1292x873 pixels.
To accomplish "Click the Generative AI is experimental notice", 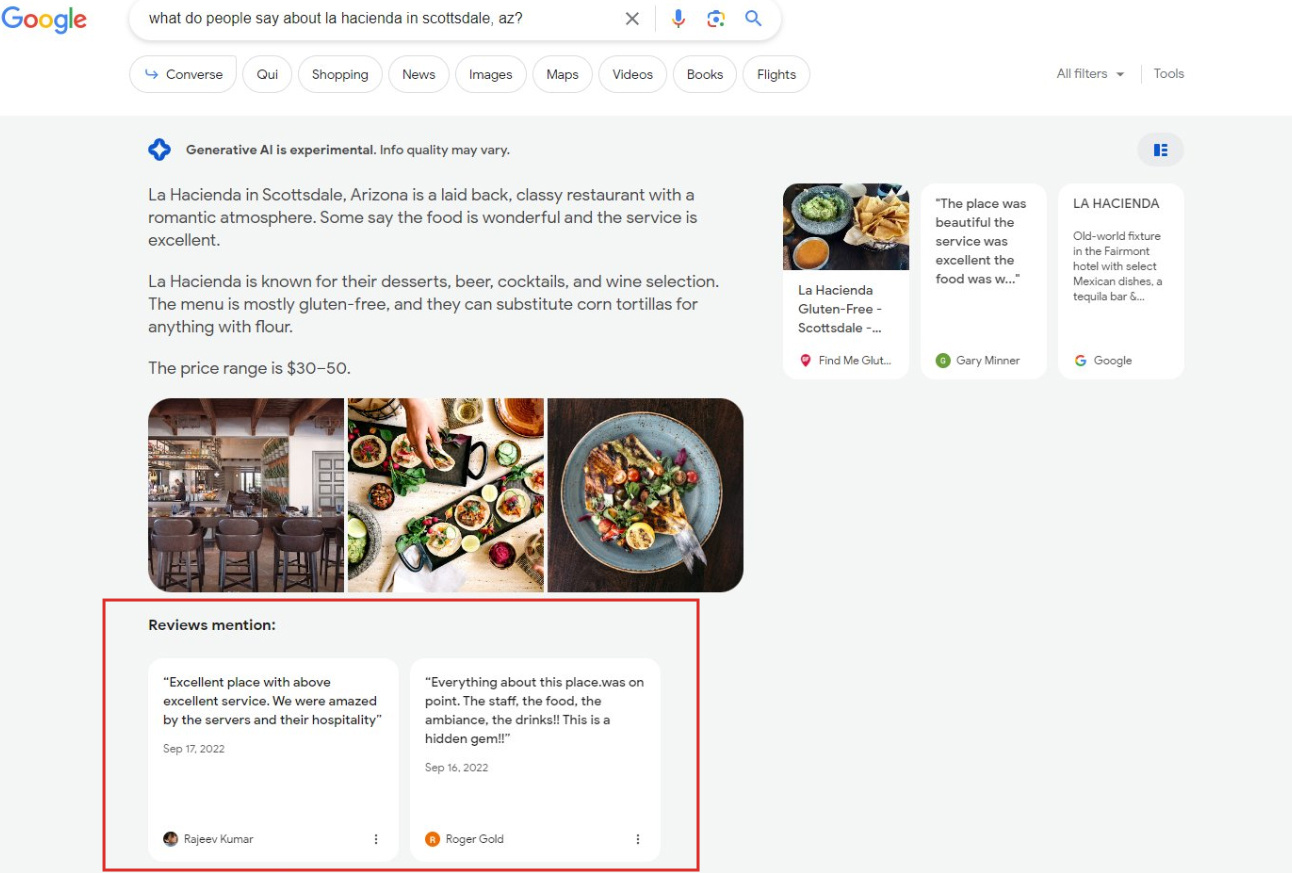I will coord(348,150).
